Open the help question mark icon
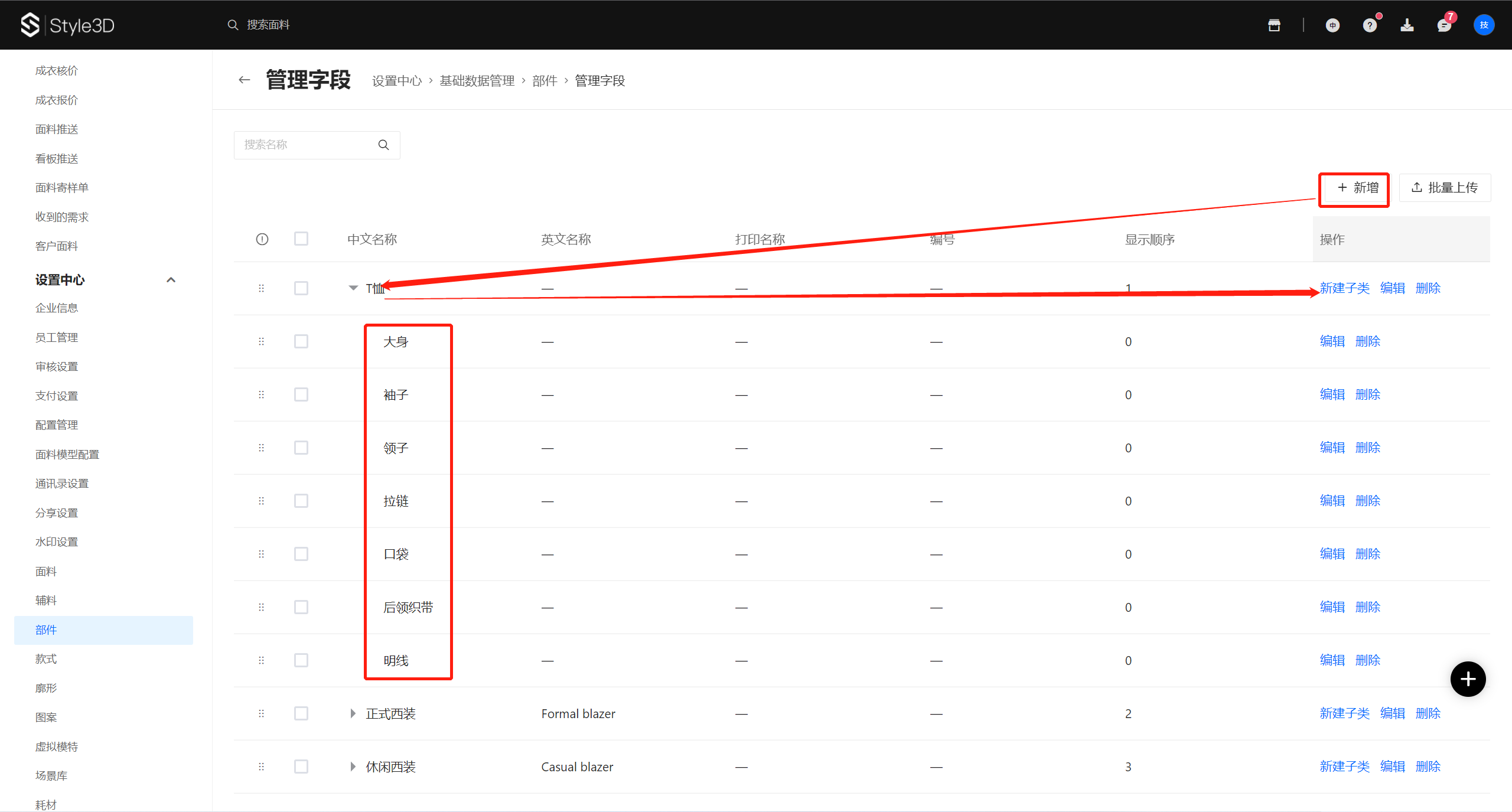1512x812 pixels. [x=1370, y=25]
